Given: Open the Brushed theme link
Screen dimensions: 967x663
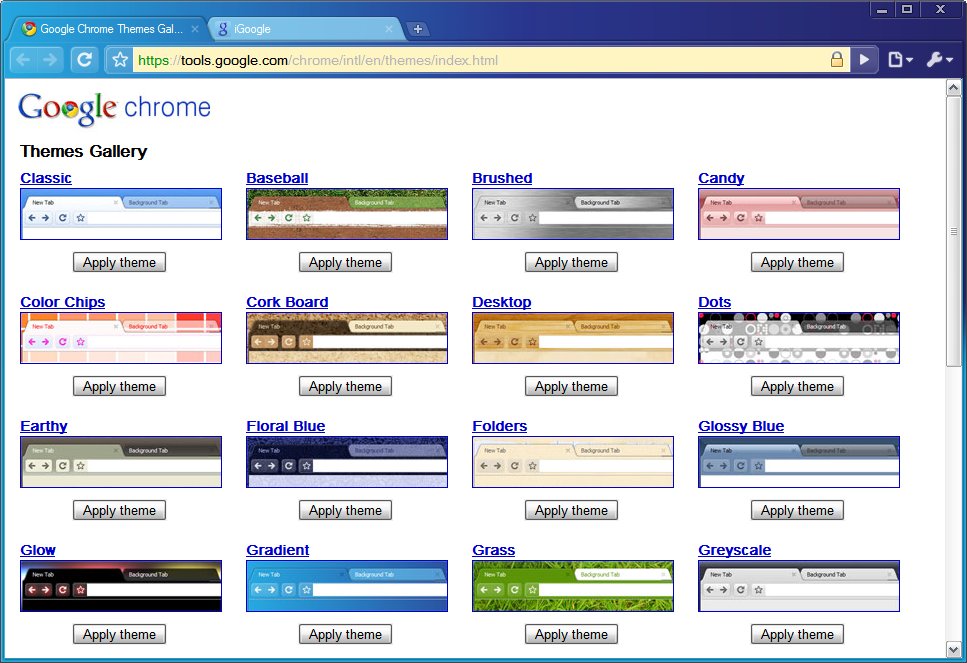Looking at the screenshot, I should pos(502,178).
